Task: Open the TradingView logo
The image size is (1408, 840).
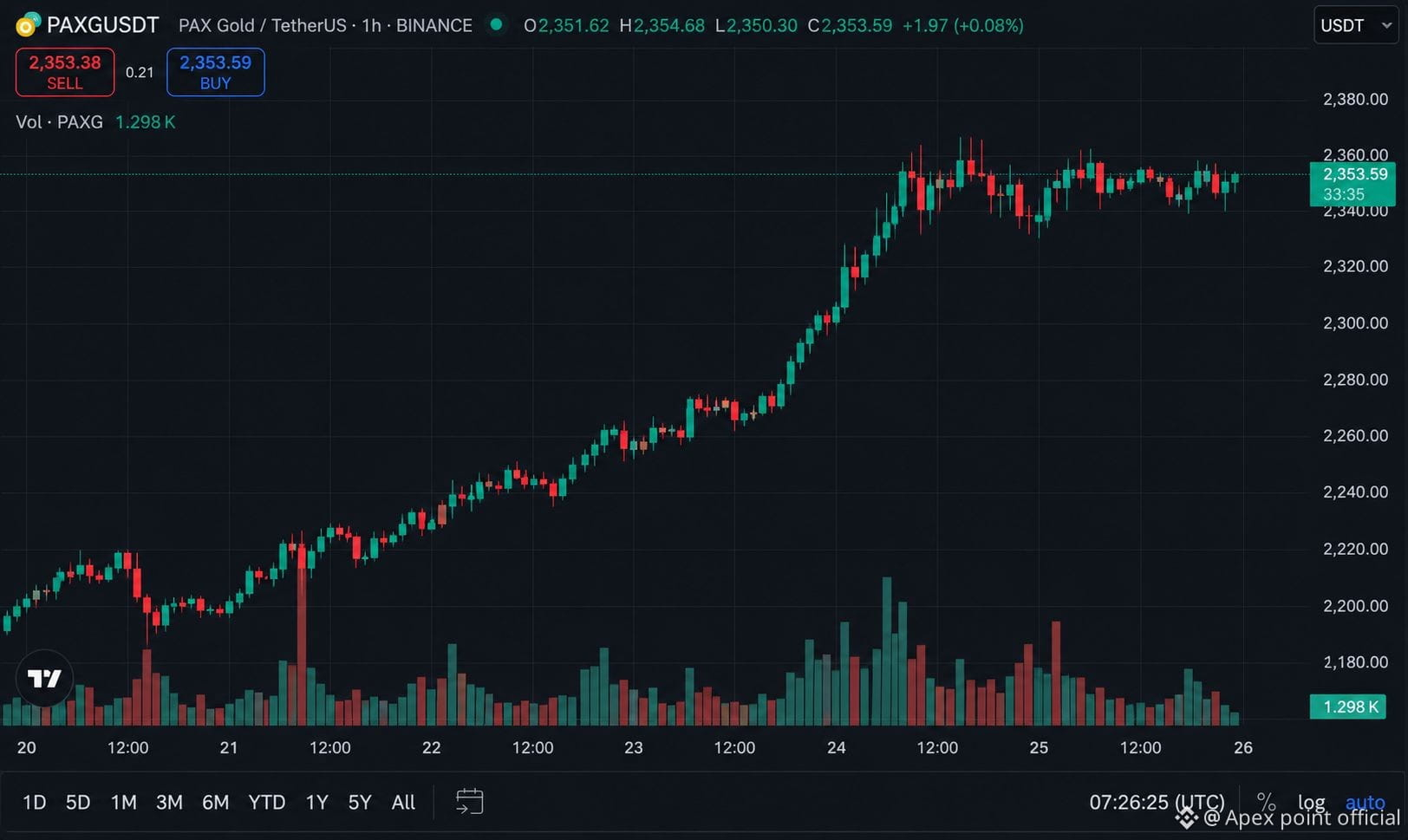Action: (x=44, y=678)
